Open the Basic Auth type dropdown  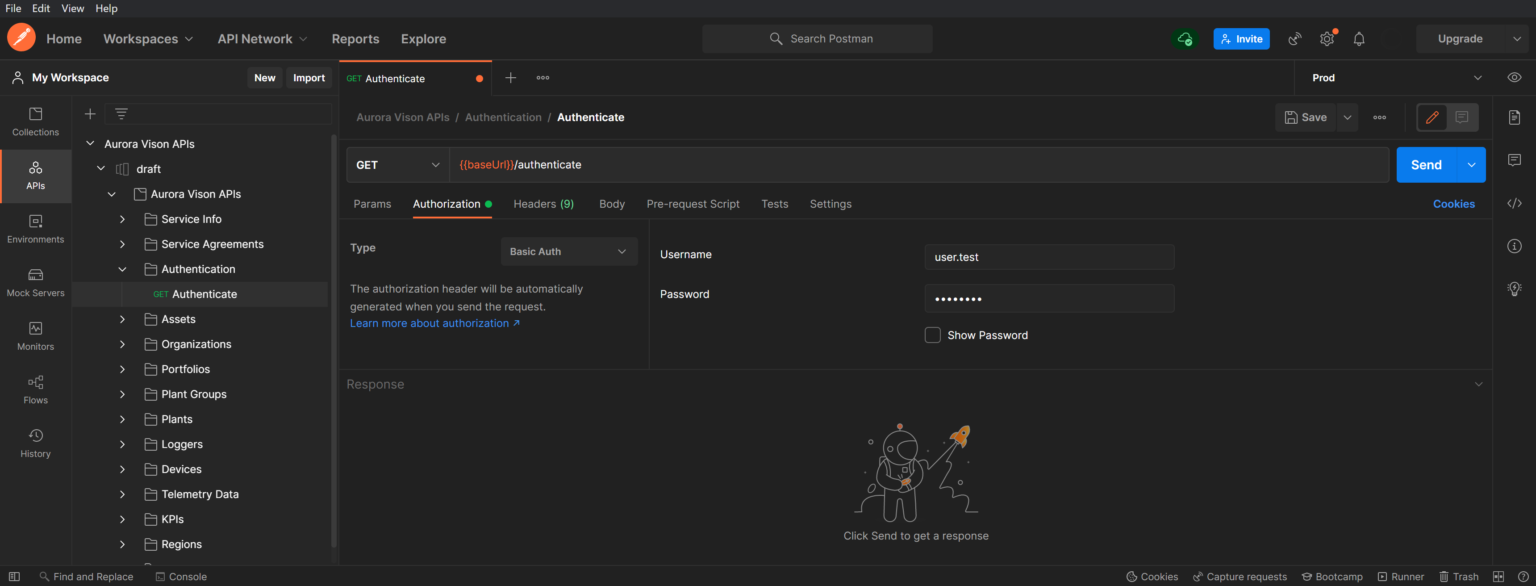tap(568, 251)
